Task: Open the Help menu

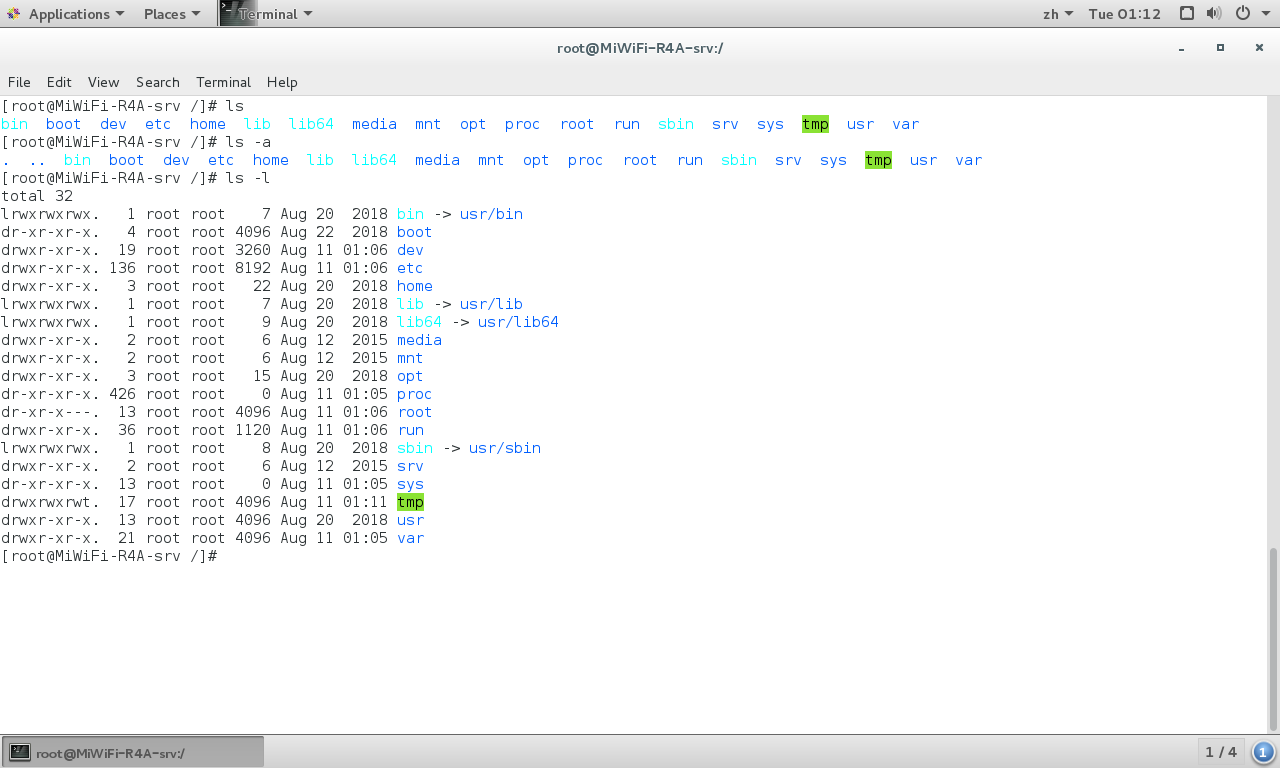Action: click(282, 82)
